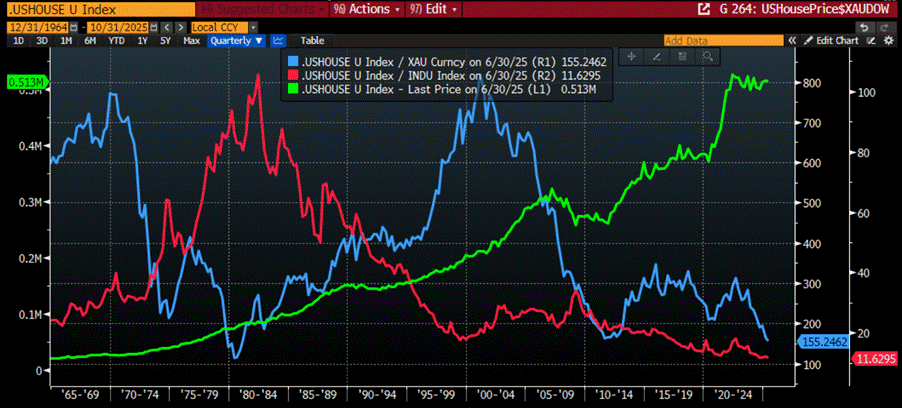The width and height of the screenshot is (902, 408).
Task: Expand the Local CCY currency dropdown arrow
Action: 254,27
